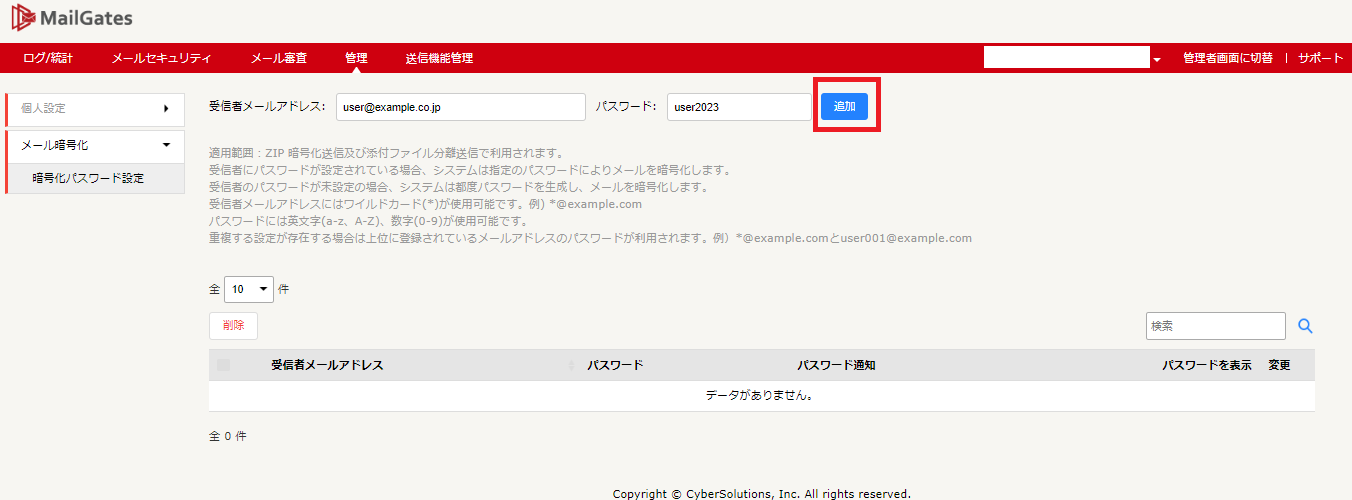Sort by 受信者メールアドレス column sort arrows

[571, 366]
